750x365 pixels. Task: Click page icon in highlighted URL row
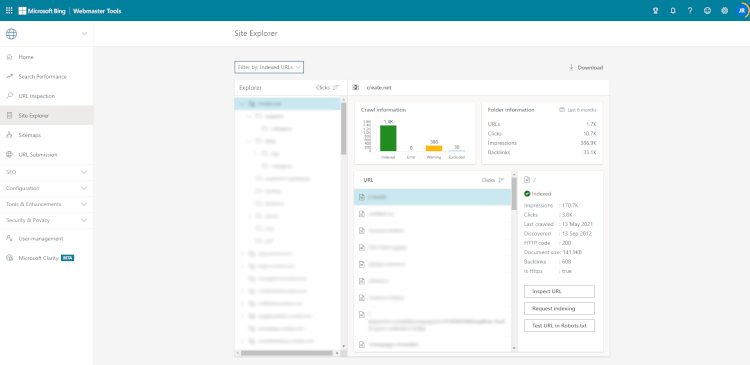(x=362, y=197)
